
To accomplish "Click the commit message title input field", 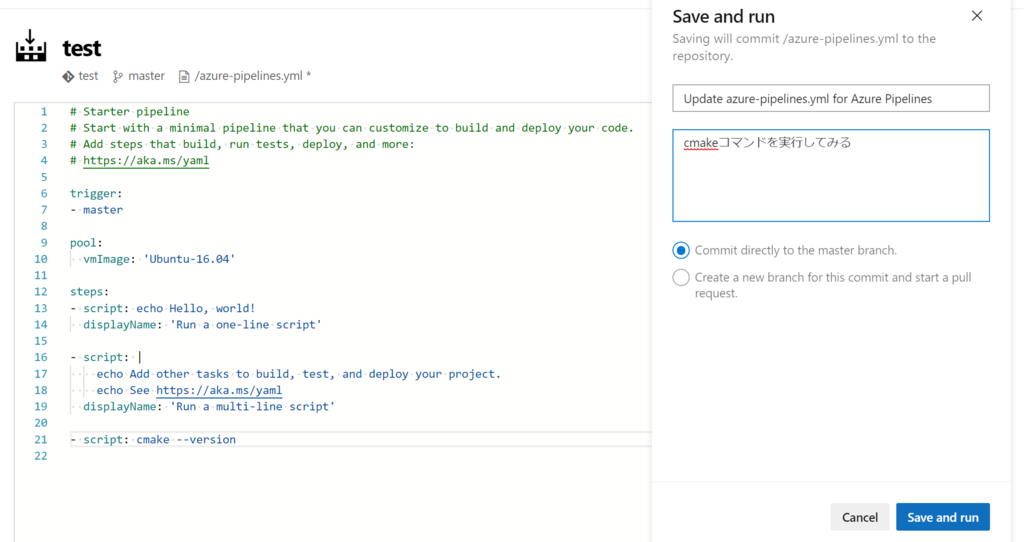I will point(831,99).
